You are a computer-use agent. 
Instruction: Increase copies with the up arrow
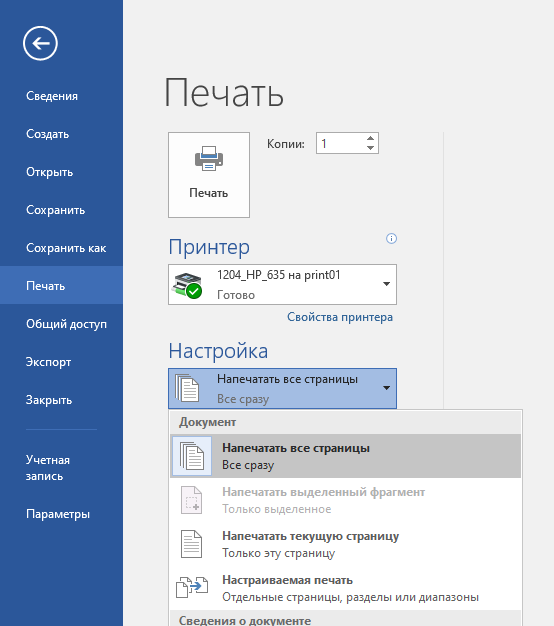pos(370,138)
